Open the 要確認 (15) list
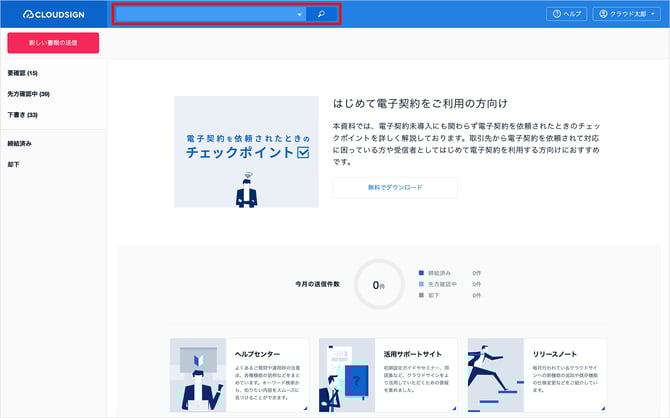The width and height of the screenshot is (670, 418). click(23, 73)
